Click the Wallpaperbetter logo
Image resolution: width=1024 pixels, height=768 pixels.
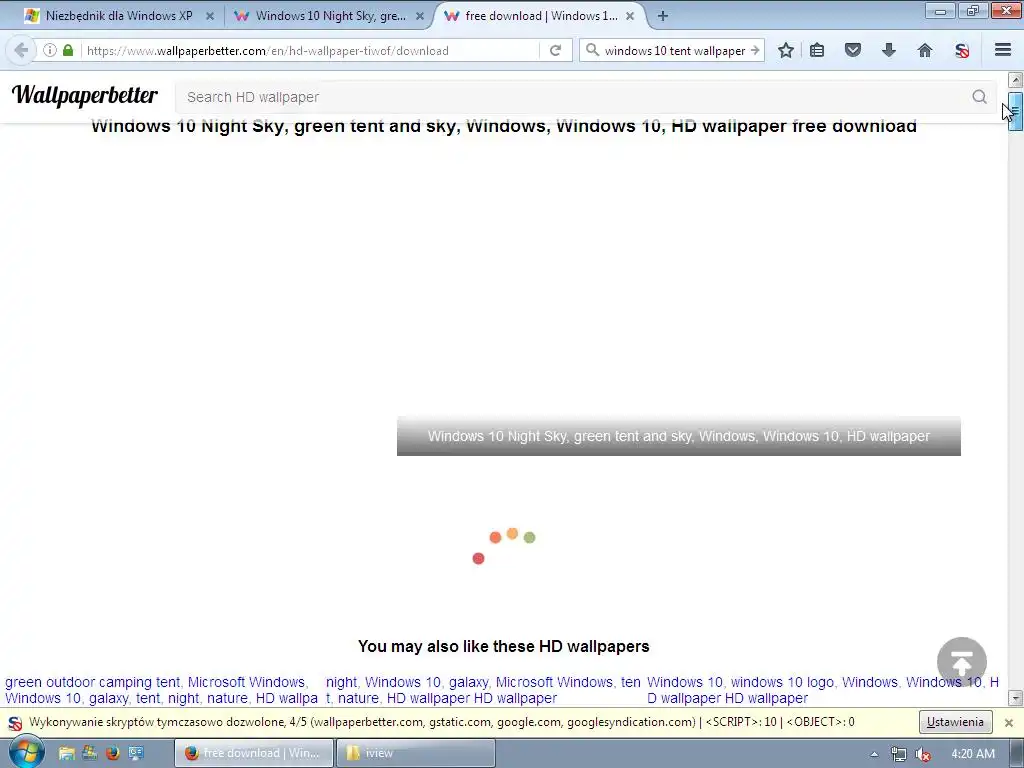point(85,95)
